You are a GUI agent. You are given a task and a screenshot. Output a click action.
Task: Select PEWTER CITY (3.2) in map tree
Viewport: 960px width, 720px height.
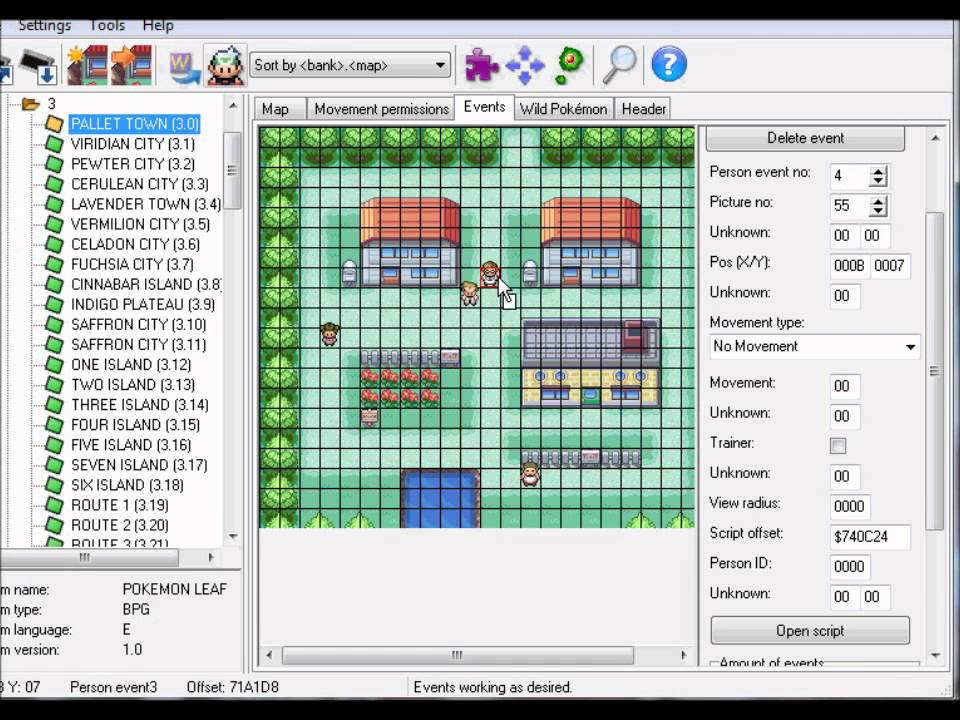tap(133, 164)
